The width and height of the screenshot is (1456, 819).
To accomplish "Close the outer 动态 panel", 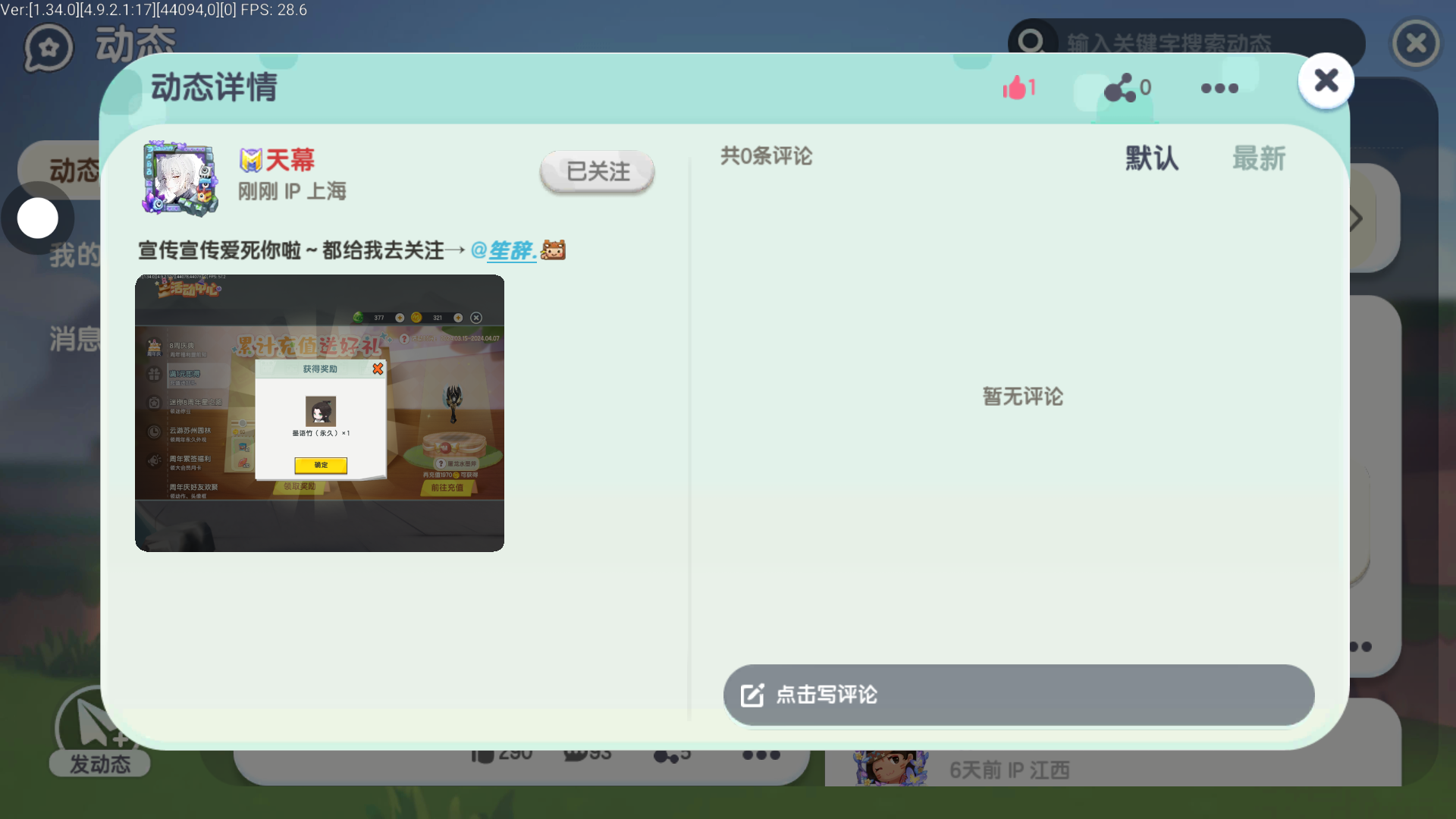I will (1416, 43).
